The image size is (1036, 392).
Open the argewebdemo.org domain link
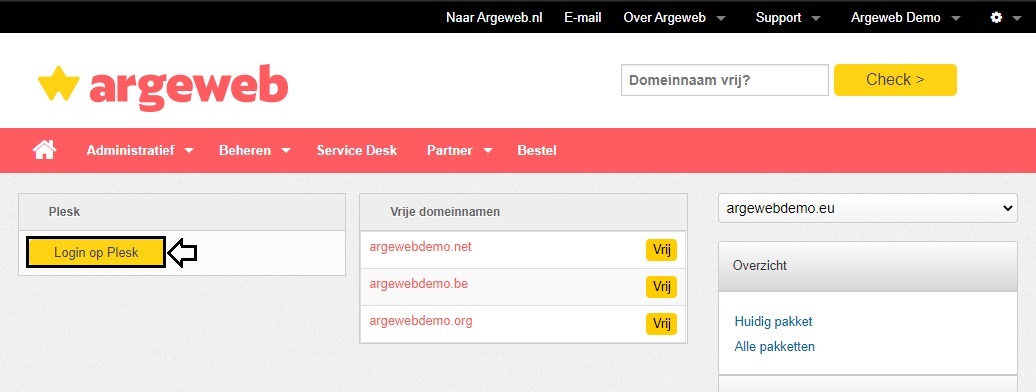click(421, 321)
